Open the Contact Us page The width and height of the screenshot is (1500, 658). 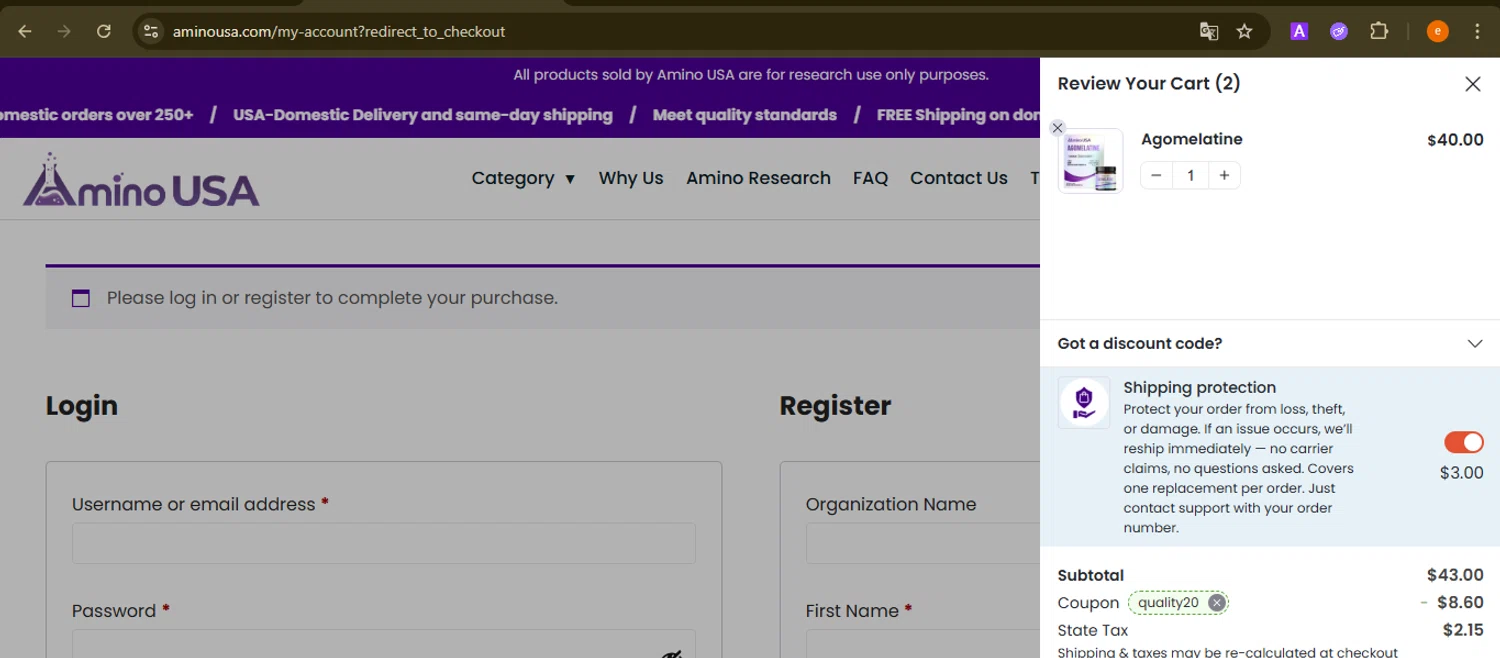pyautogui.click(x=959, y=178)
